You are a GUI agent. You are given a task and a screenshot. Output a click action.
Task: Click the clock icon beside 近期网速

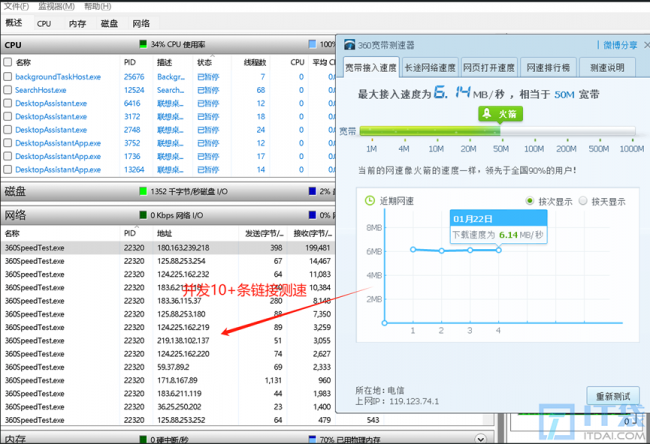coord(369,201)
